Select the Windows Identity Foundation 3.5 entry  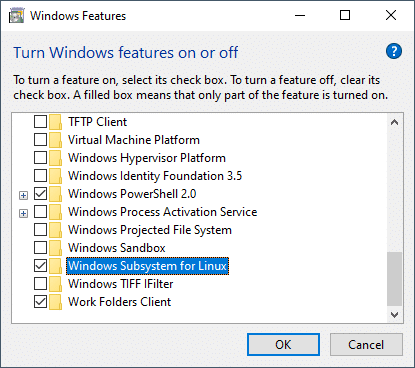155,176
